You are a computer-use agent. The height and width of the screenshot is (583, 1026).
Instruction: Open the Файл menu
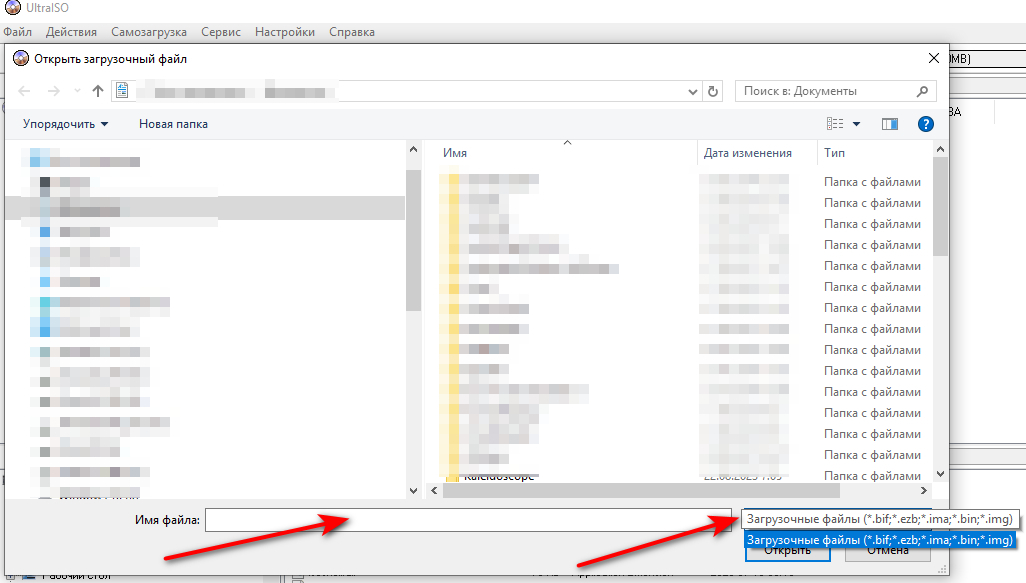[18, 32]
